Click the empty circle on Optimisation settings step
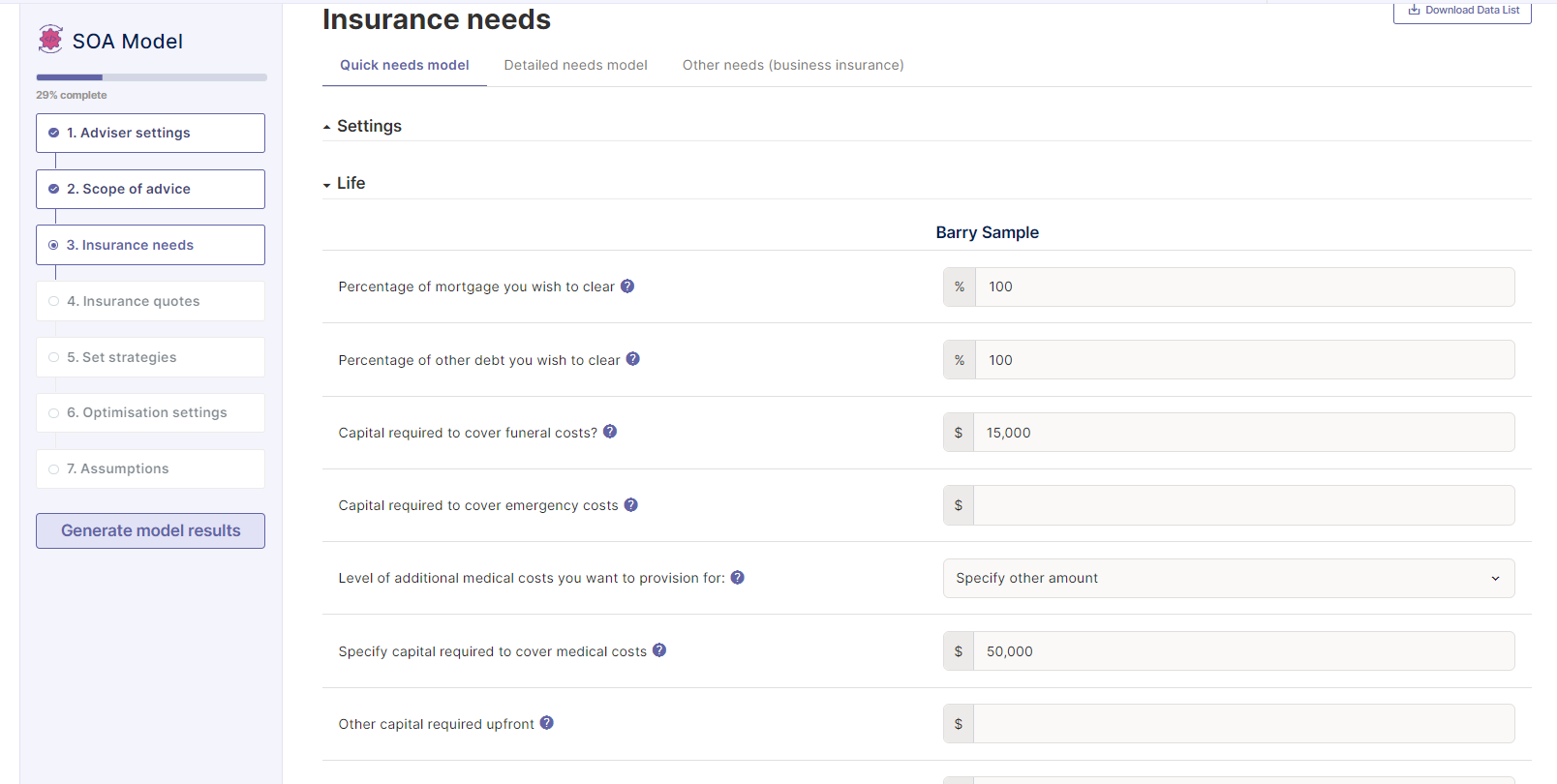Viewport: 1557px width, 784px height. (53, 413)
